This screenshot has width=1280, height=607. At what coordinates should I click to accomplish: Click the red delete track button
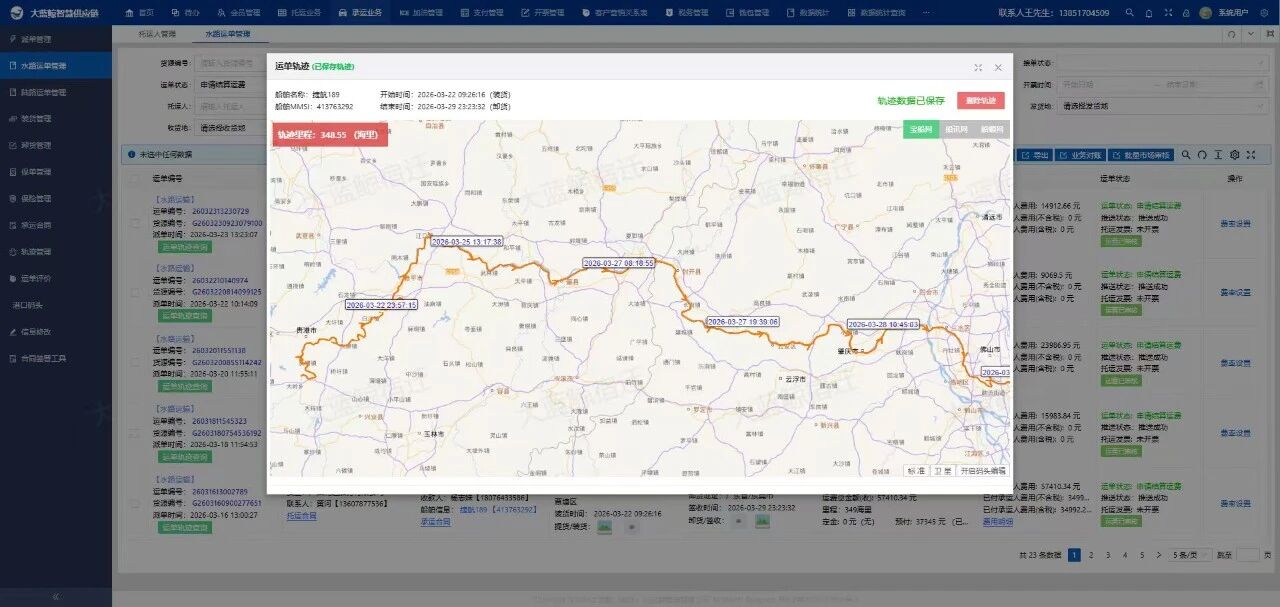(x=980, y=101)
